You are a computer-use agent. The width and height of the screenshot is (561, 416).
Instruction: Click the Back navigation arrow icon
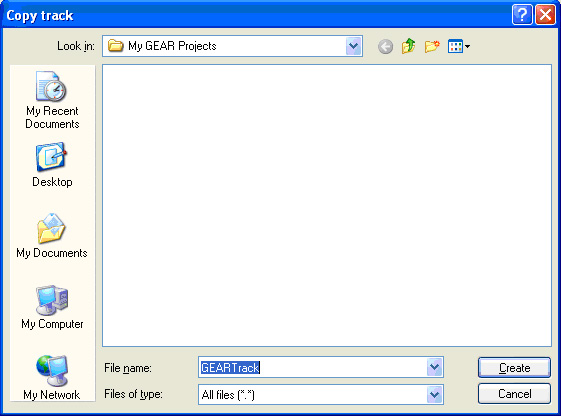(x=385, y=47)
